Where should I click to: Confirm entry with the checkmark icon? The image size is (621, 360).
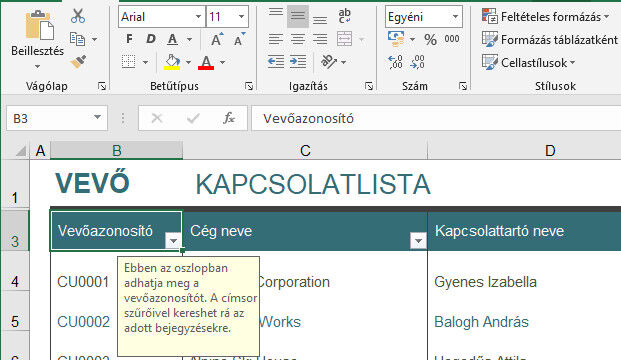tap(193, 118)
